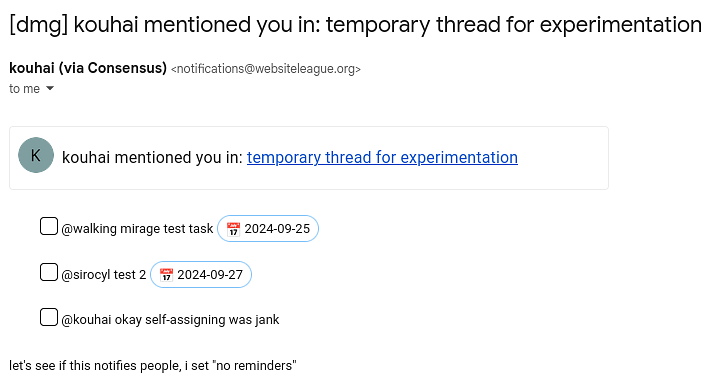The width and height of the screenshot is (710, 392).
Task: Select sender name 'kouhai (via Consensus)'
Action: click(88, 68)
